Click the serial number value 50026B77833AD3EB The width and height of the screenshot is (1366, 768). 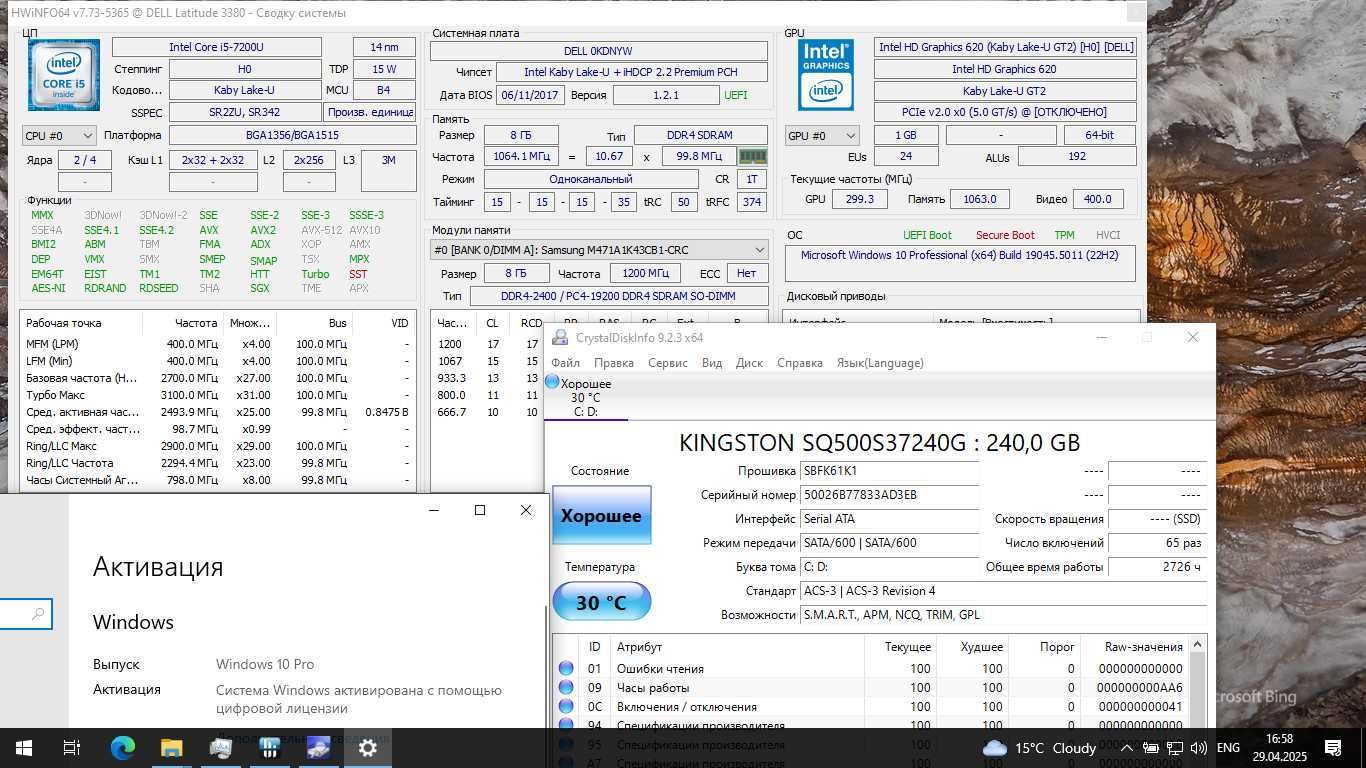click(x=889, y=495)
